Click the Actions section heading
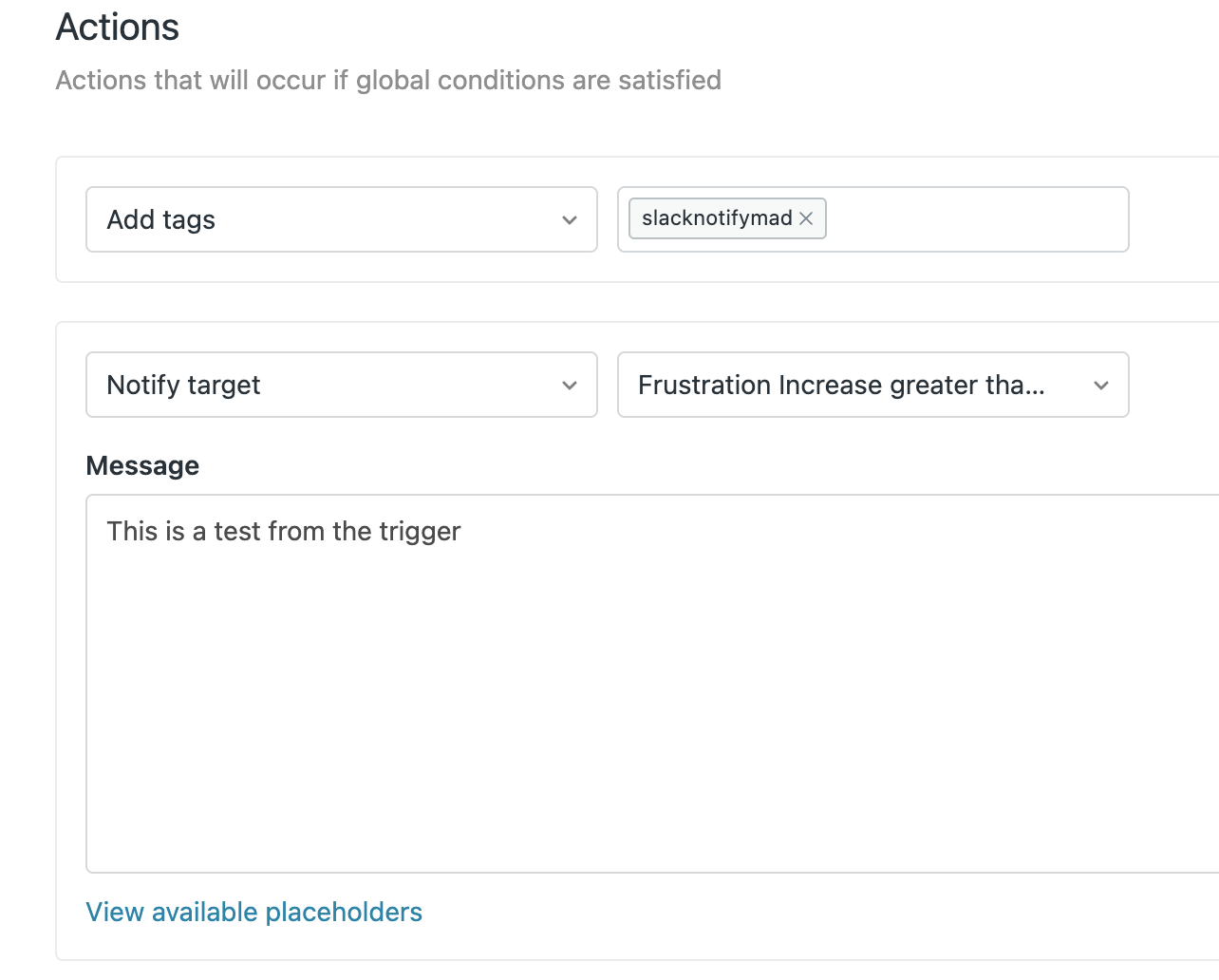The width and height of the screenshot is (1219, 980). point(118,27)
